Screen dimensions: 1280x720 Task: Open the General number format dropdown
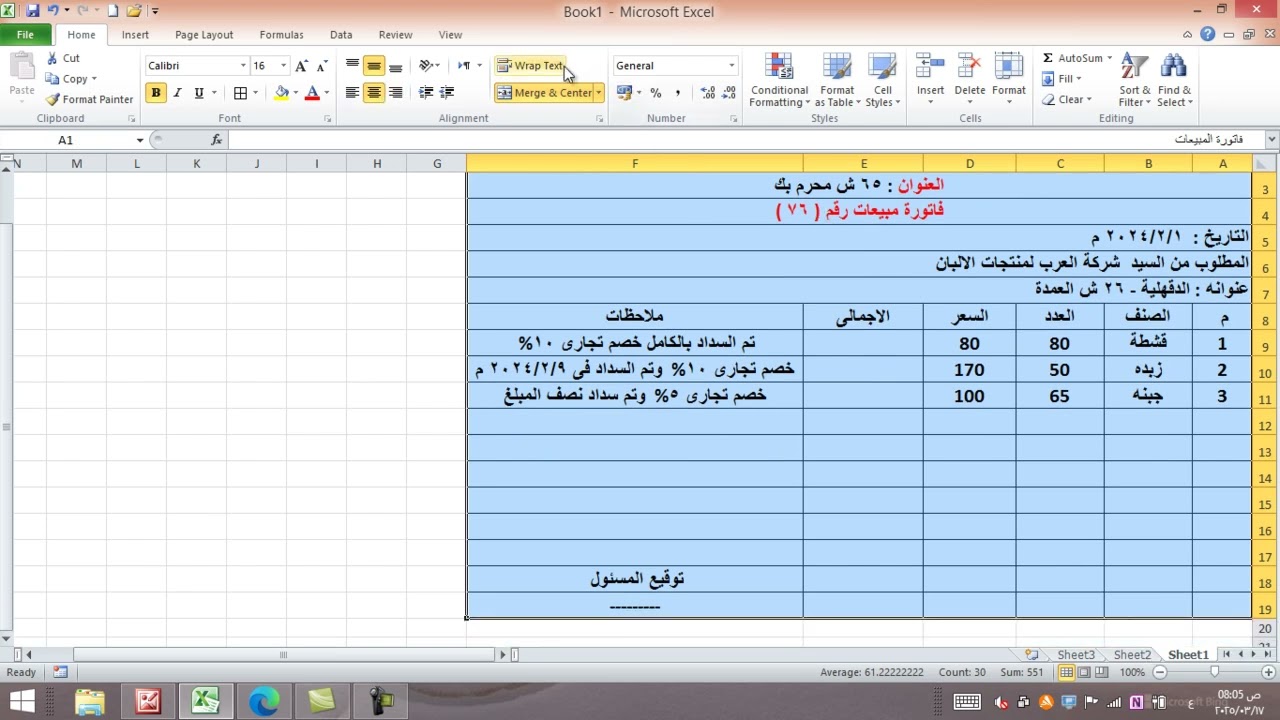click(x=731, y=66)
